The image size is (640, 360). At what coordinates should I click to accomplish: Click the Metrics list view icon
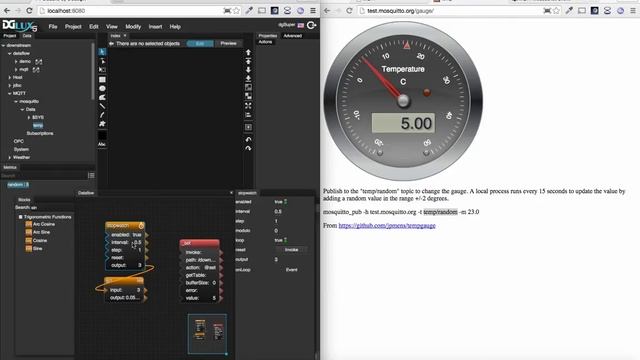(91, 175)
